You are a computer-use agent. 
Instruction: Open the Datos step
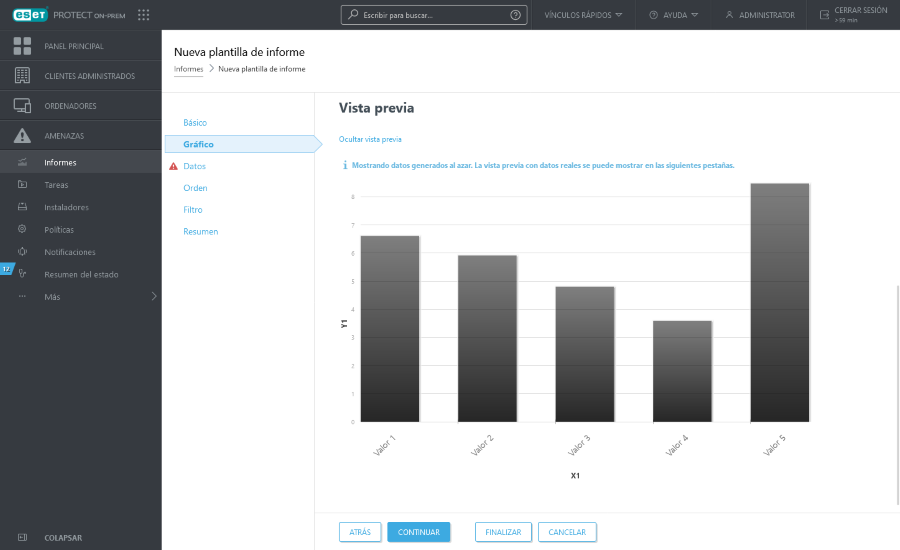point(195,166)
